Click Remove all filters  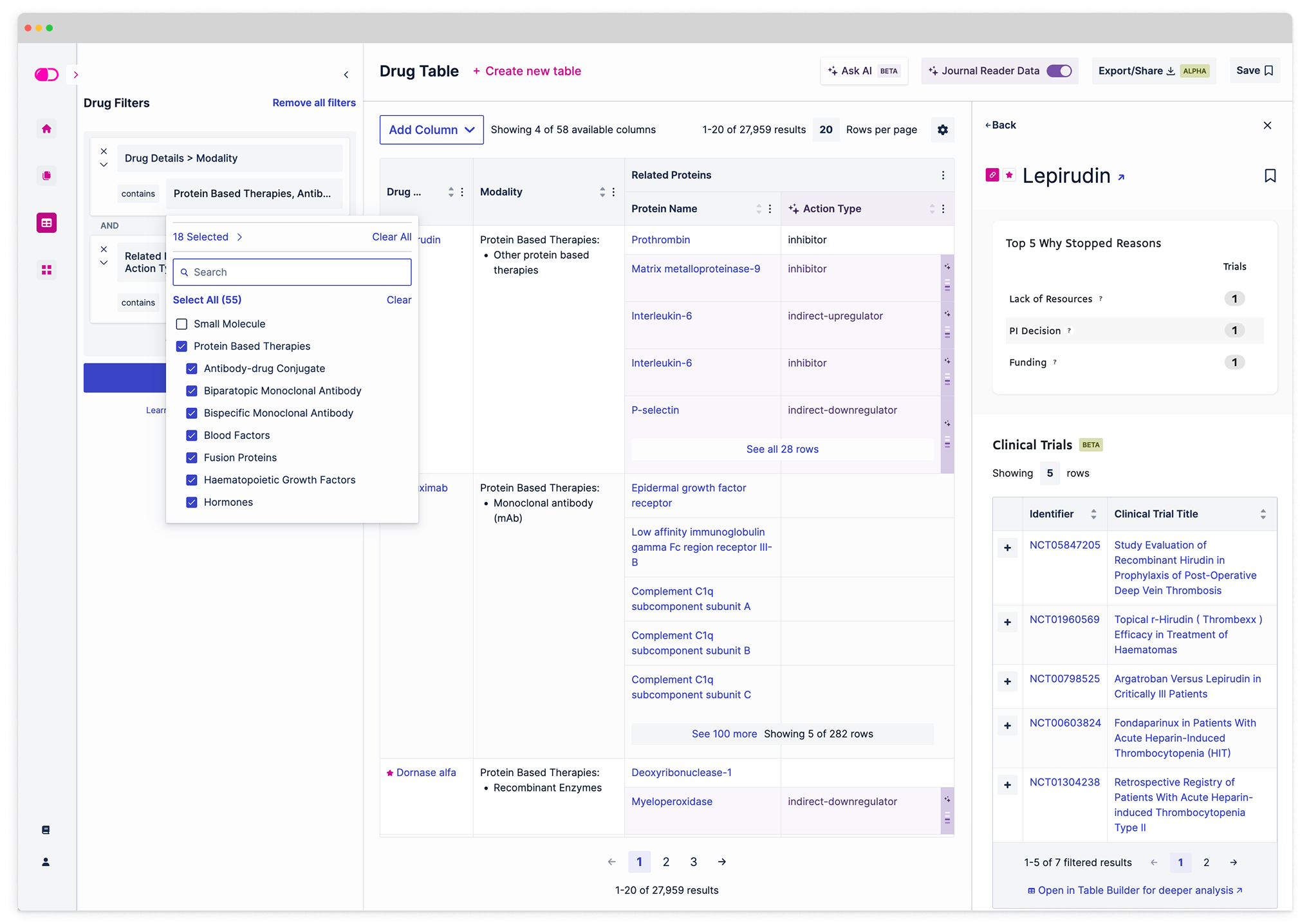[314, 103]
